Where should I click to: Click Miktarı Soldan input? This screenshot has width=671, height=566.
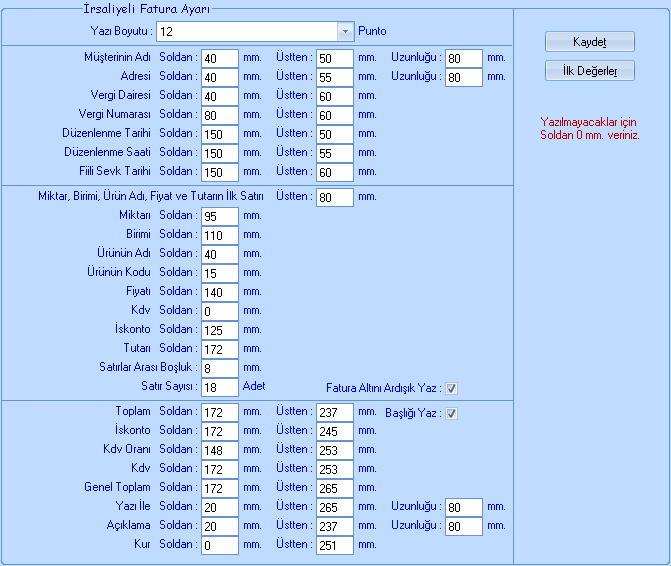pyautogui.click(x=220, y=216)
